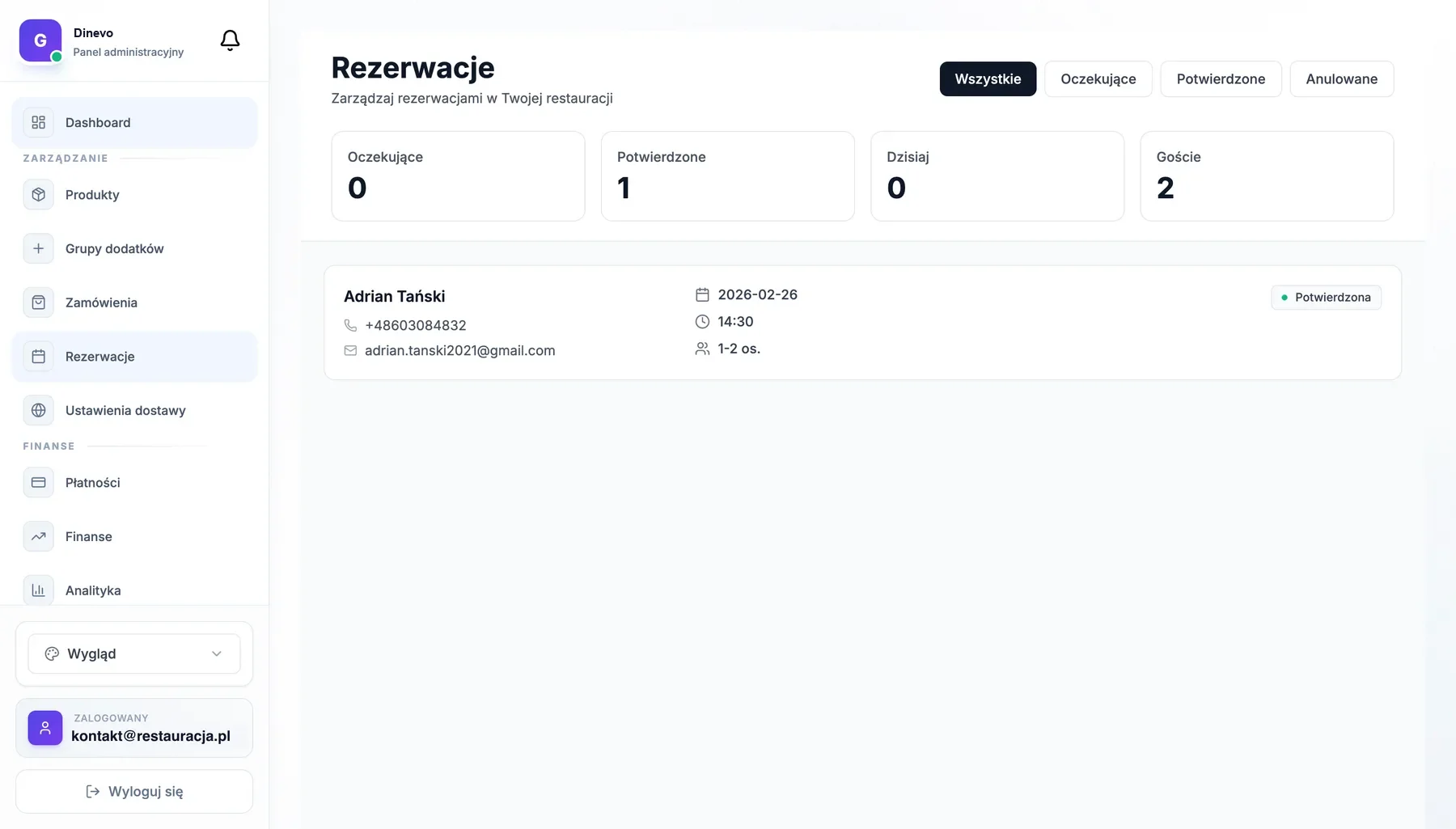The image size is (1456, 829).
Task: Click the ZARZĄDZANIE section label
Action: [66, 159]
